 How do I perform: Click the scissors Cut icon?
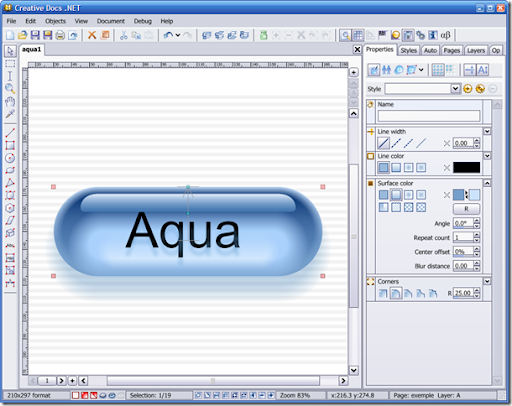point(124,35)
